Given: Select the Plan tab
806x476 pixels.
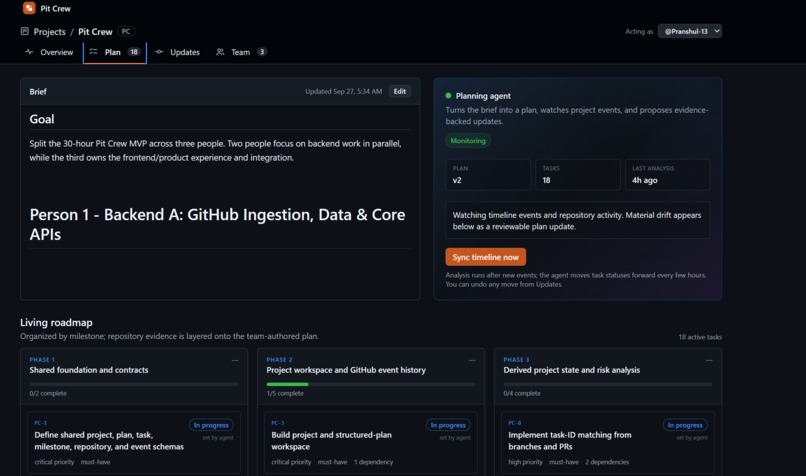Looking at the screenshot, I should (115, 52).
